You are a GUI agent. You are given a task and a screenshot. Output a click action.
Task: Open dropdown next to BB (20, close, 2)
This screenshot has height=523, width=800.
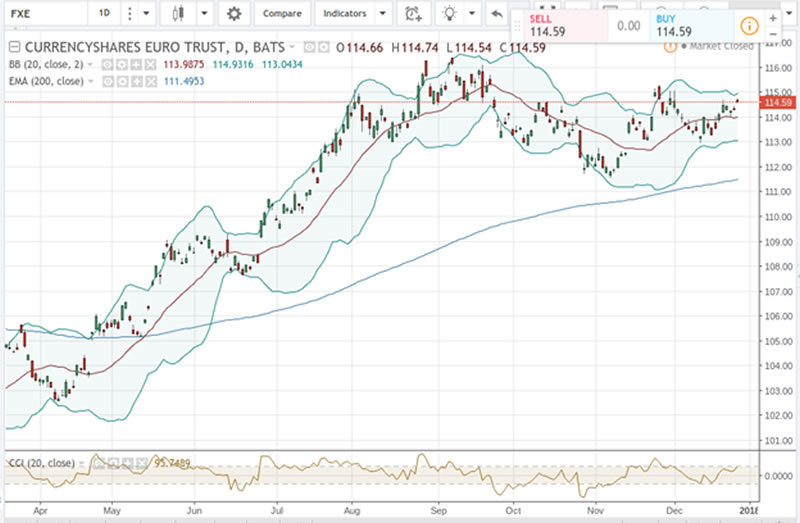[90, 63]
